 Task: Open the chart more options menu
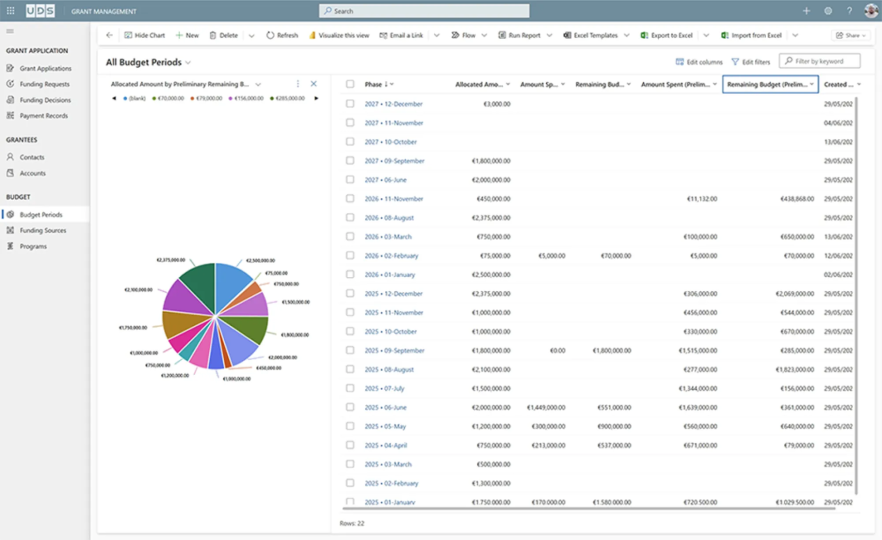298,84
